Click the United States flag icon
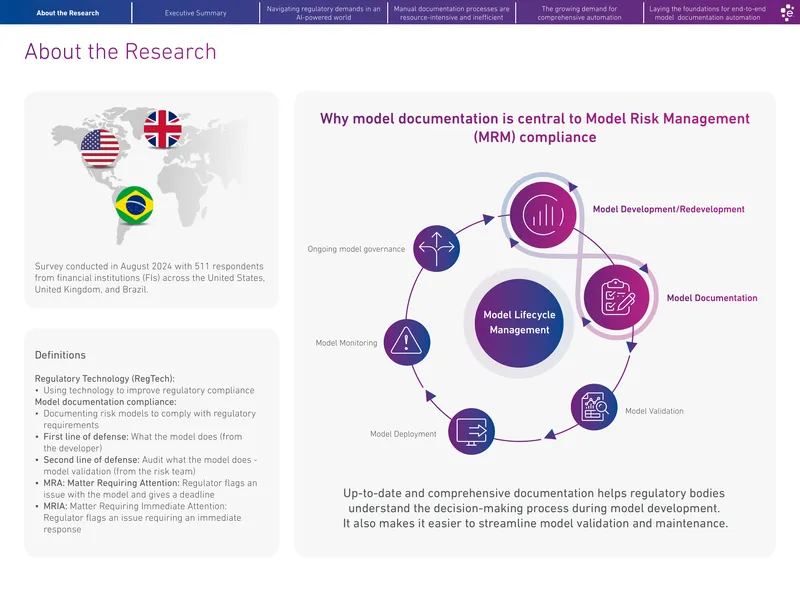This screenshot has width=800, height=591. click(100, 149)
